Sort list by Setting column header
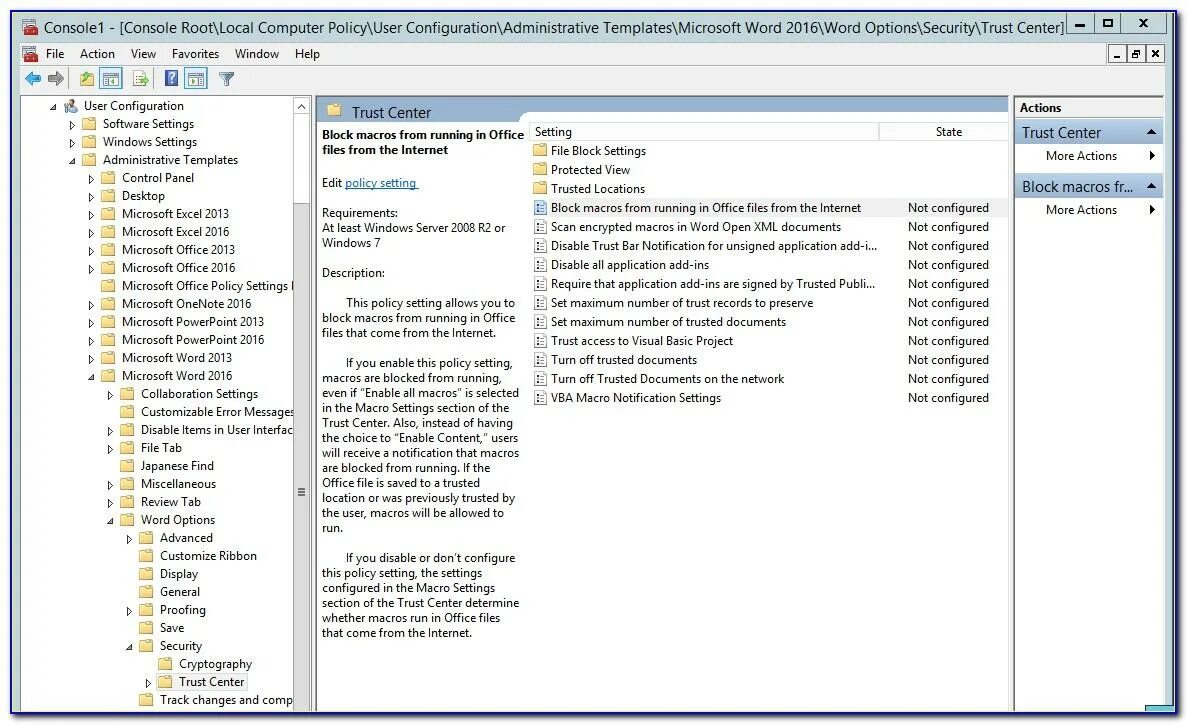Image resolution: width=1188 pixels, height=725 pixels. tap(704, 132)
